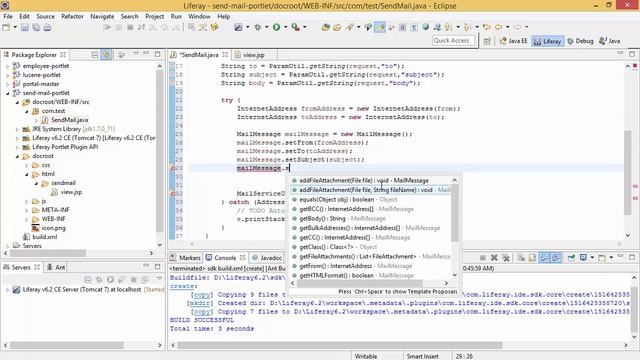Viewport: 640px width, 360px height.
Task: Click the Run External Tools icon
Action: (296, 27)
